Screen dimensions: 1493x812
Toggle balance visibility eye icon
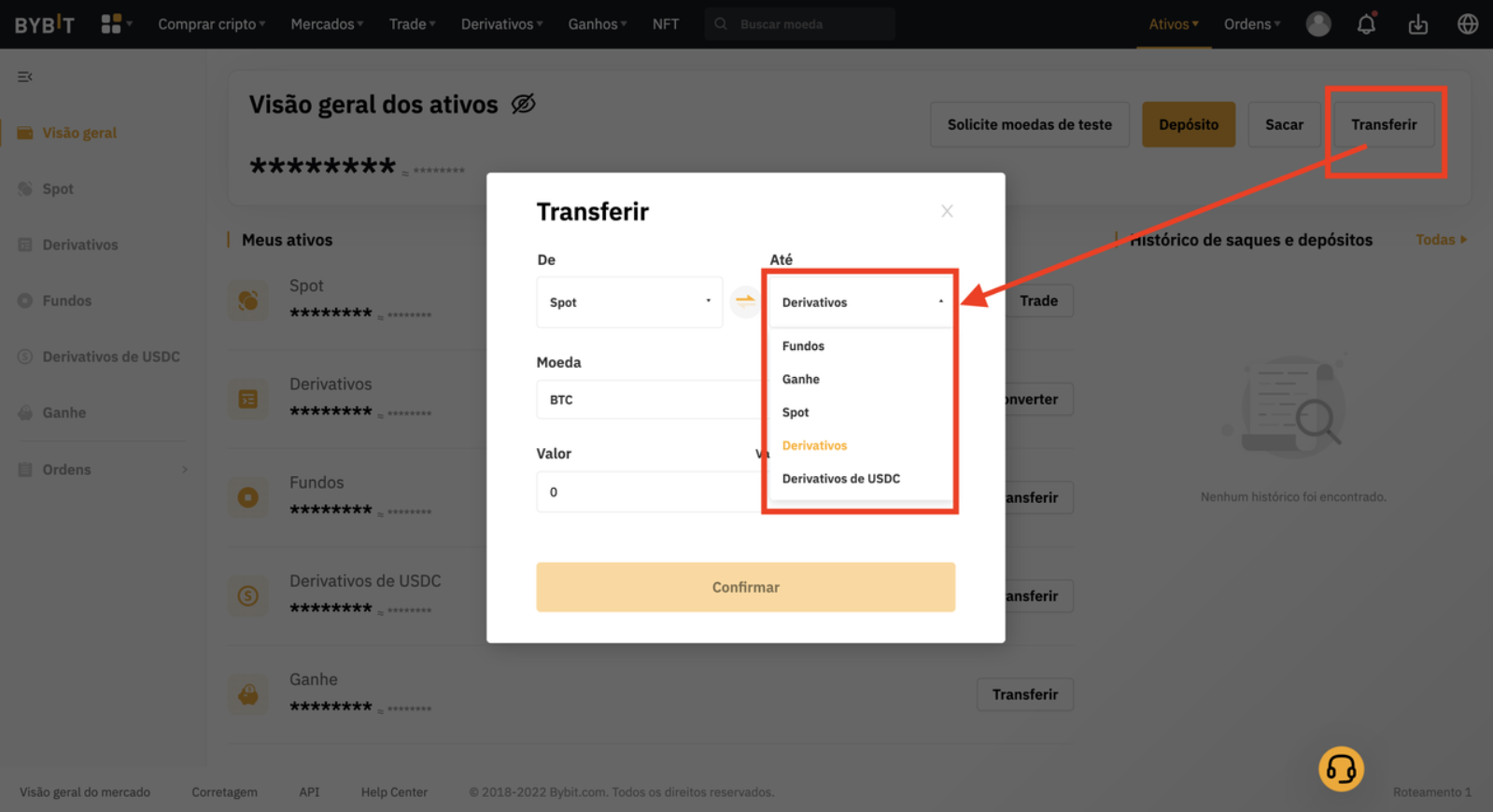pos(523,105)
